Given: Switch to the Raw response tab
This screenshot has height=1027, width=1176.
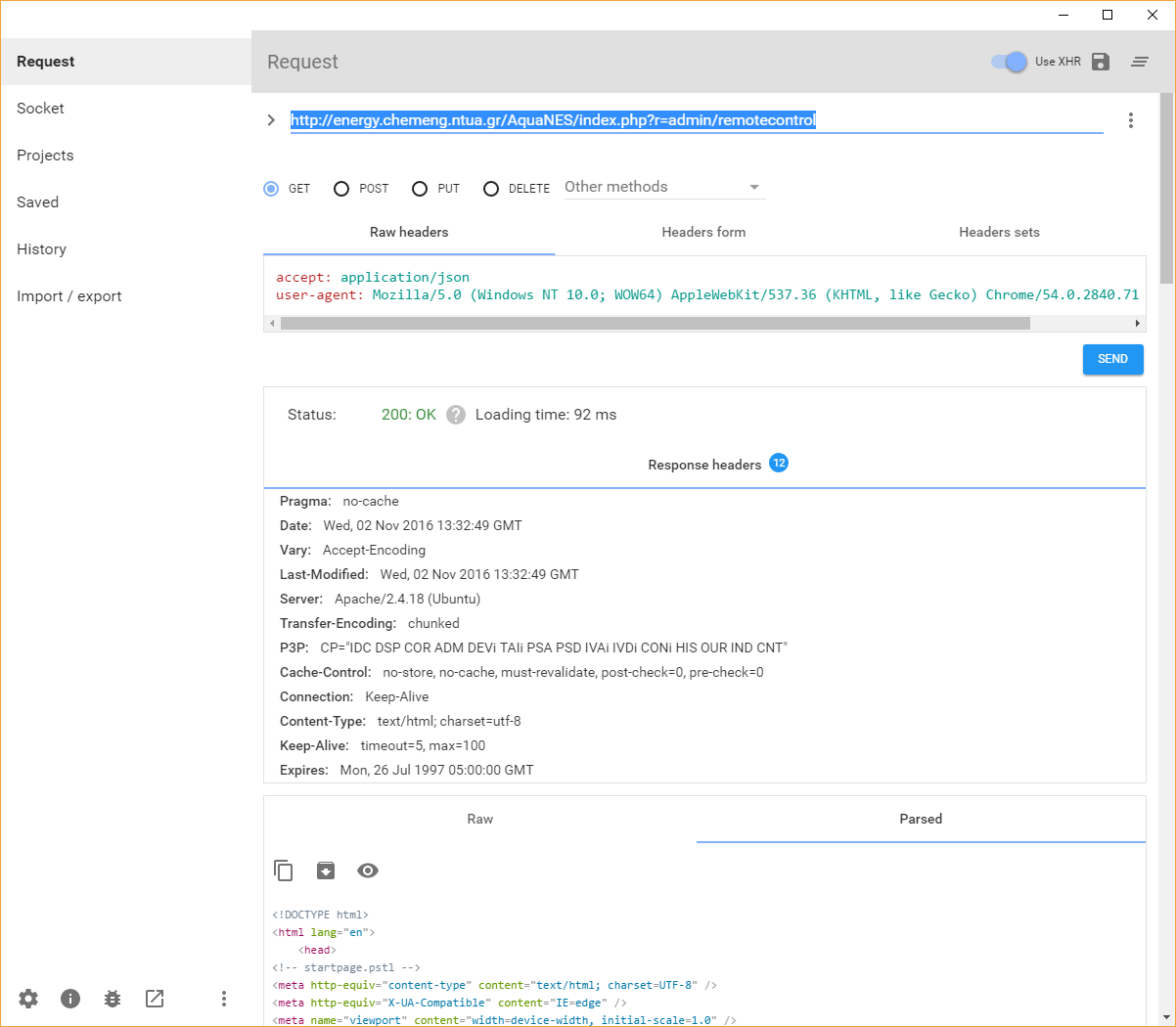Looking at the screenshot, I should pyautogui.click(x=480, y=820).
